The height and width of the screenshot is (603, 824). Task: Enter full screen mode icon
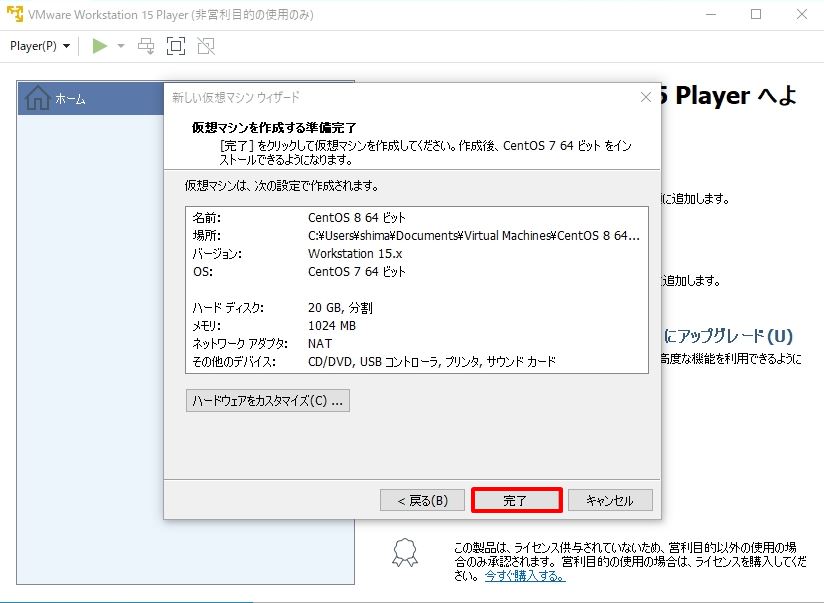point(176,46)
